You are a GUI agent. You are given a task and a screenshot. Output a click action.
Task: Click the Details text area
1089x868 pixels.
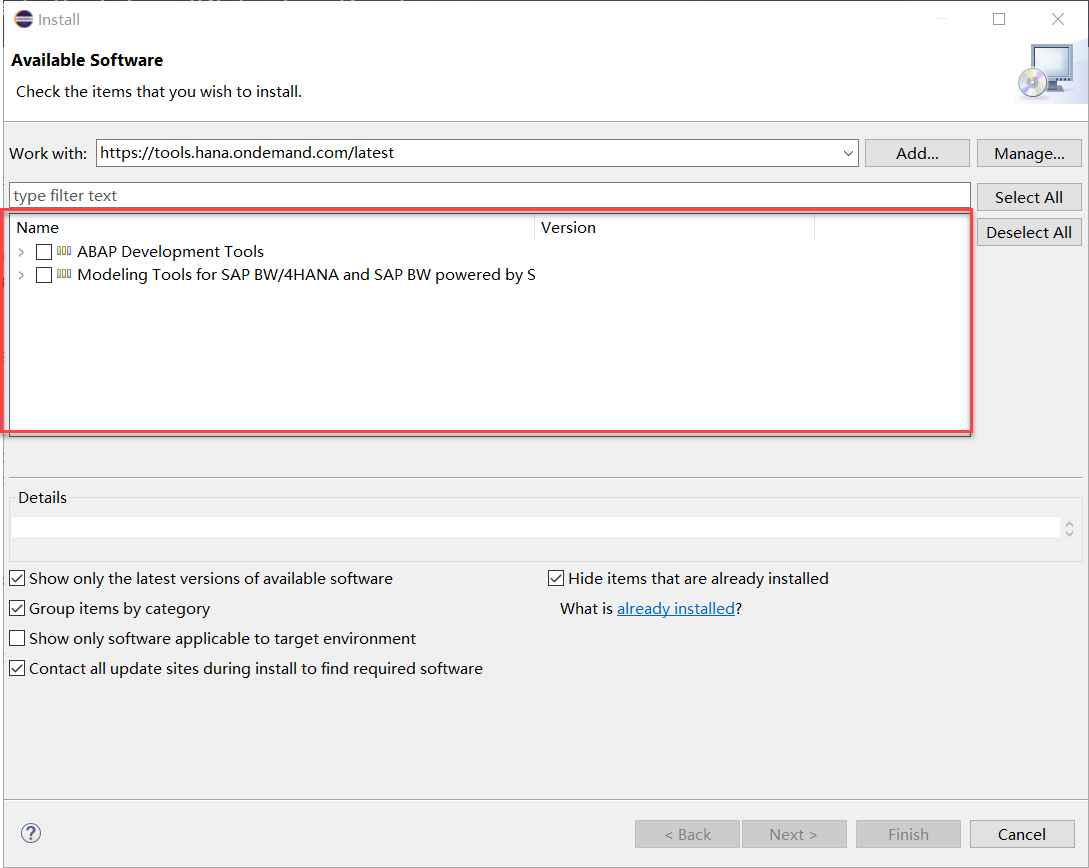coord(535,527)
